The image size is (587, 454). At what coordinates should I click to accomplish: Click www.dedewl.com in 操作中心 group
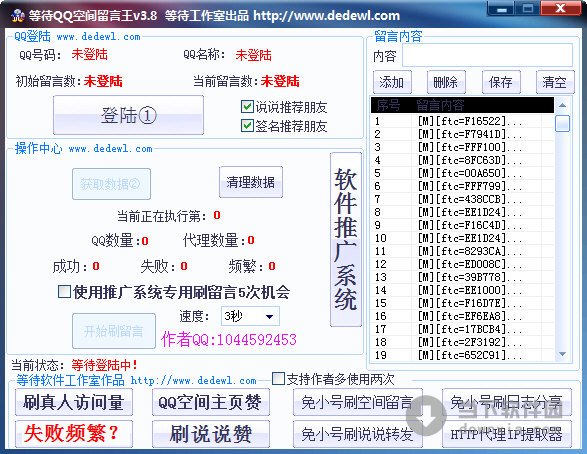tap(111, 149)
